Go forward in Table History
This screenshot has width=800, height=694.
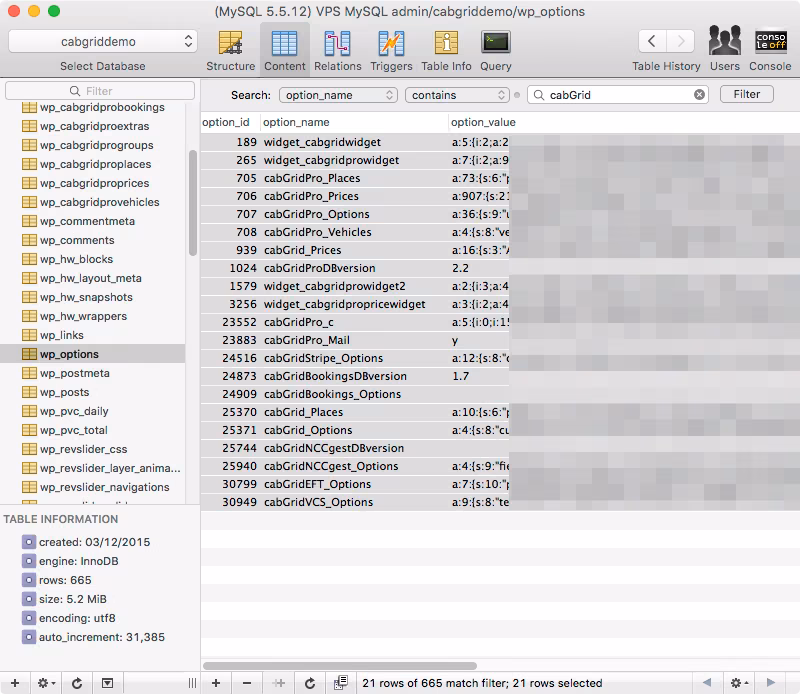pos(680,41)
